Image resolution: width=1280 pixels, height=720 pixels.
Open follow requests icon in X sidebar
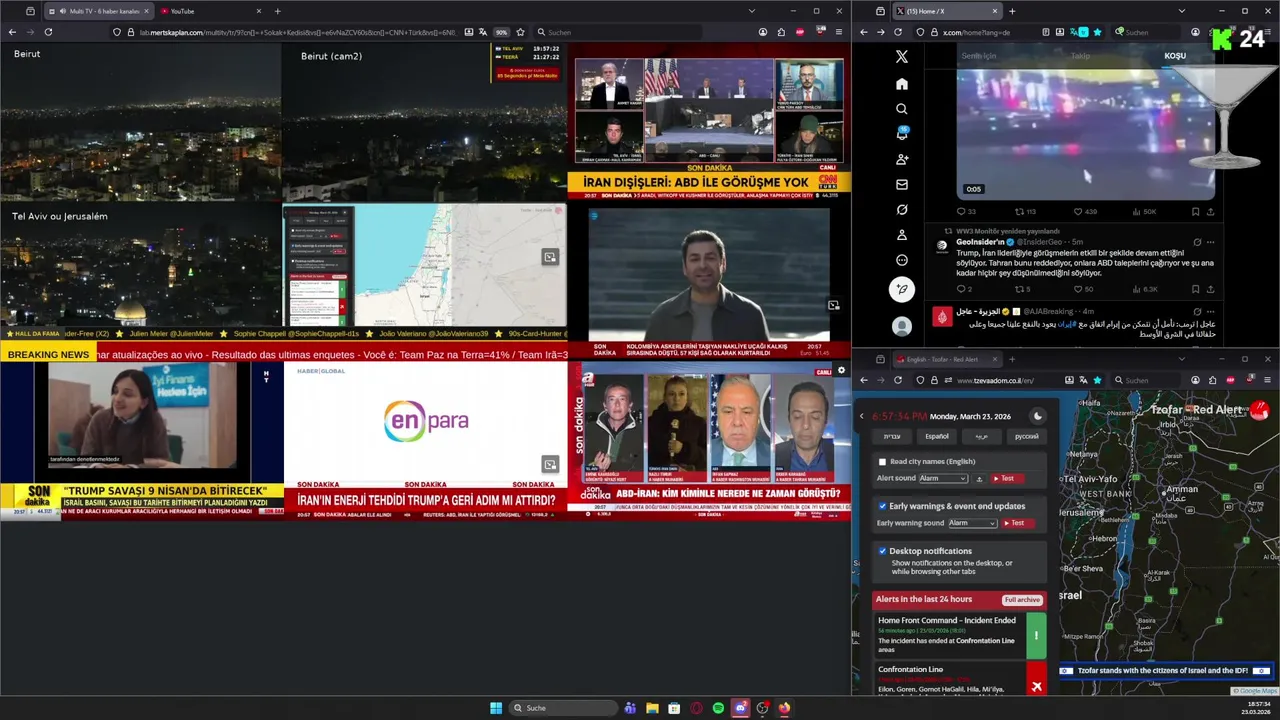(x=901, y=160)
